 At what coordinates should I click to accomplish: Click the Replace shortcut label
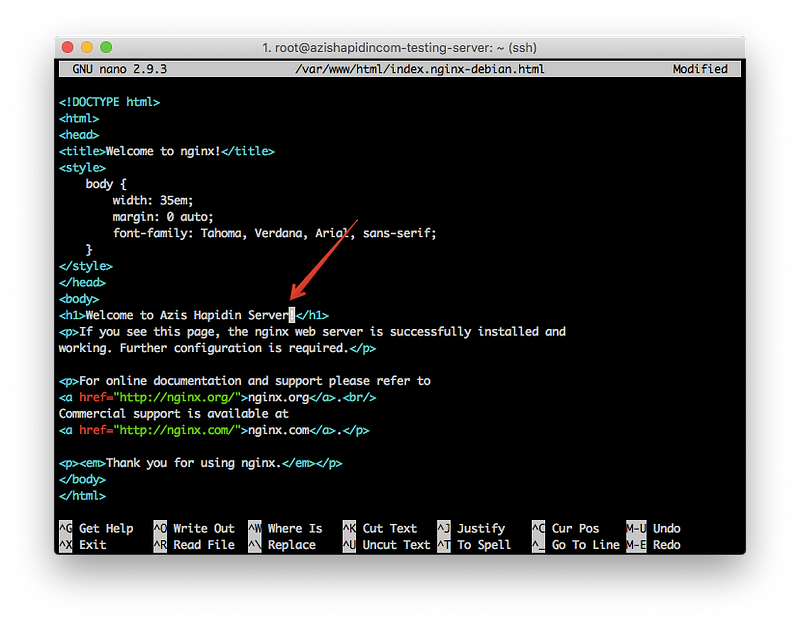click(x=291, y=545)
